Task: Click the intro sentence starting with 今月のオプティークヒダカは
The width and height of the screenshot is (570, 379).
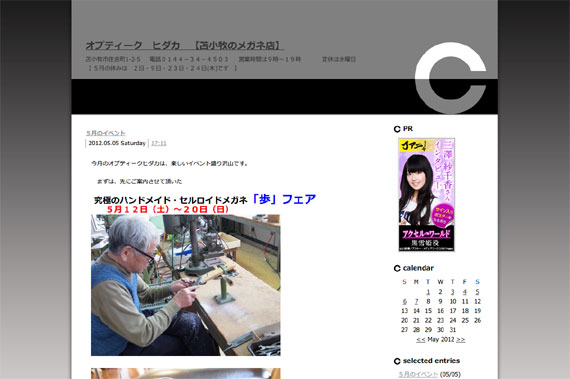Action: tap(169, 164)
